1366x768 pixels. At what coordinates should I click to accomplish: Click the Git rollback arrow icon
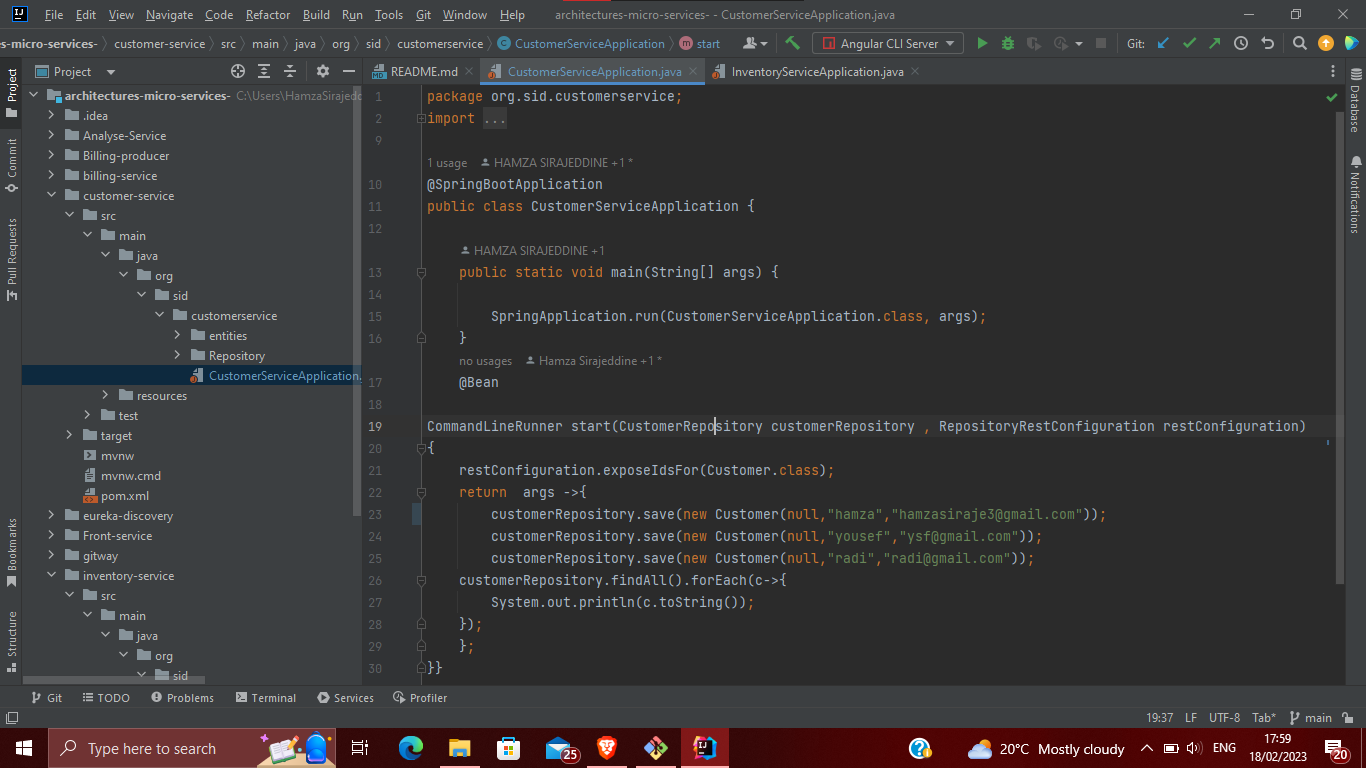tap(1267, 43)
